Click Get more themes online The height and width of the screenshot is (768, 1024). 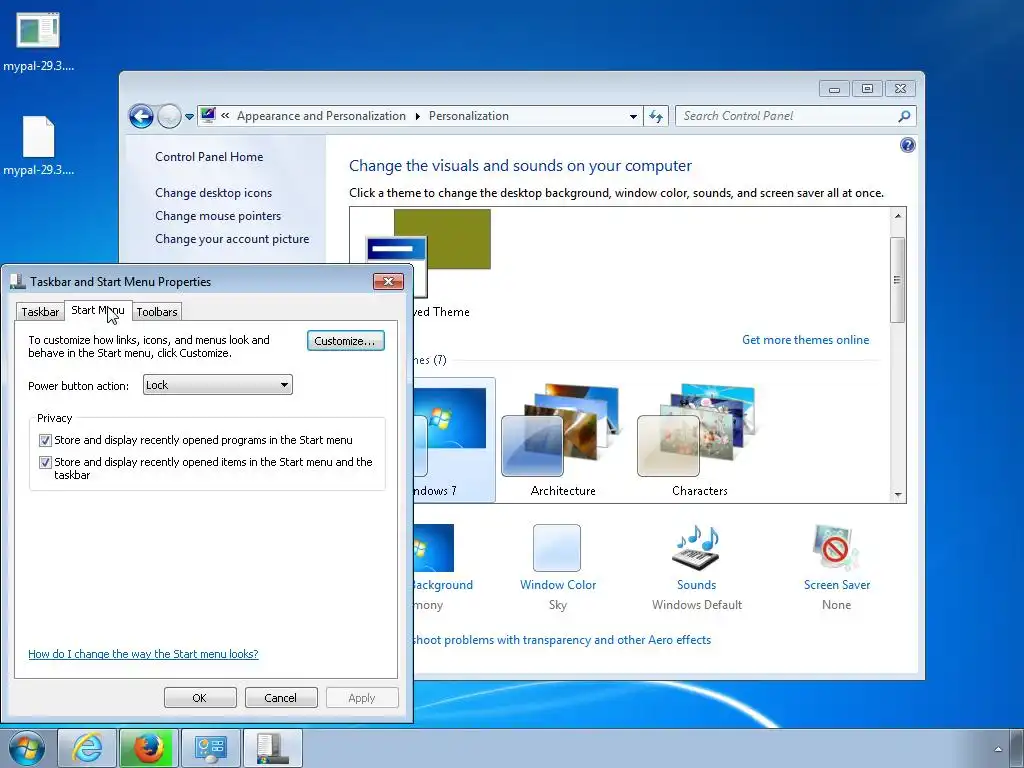[x=805, y=340]
